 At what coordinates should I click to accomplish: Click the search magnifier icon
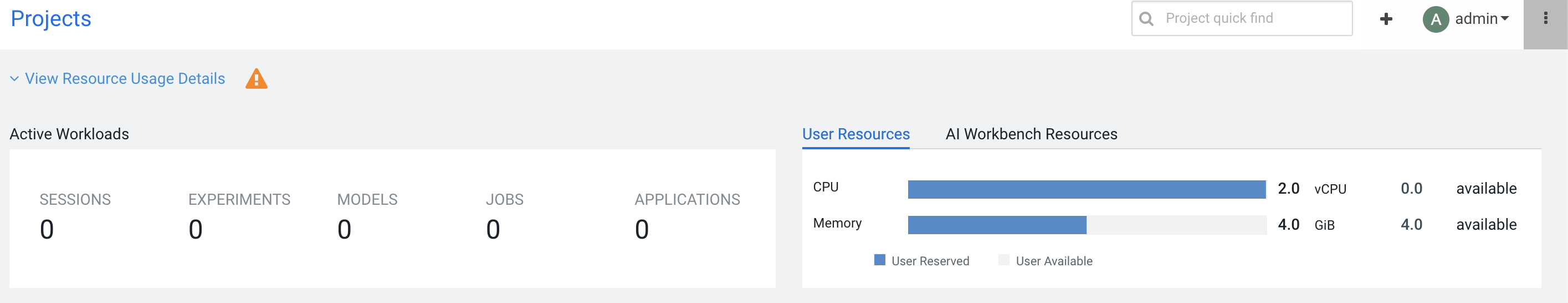(x=1146, y=19)
